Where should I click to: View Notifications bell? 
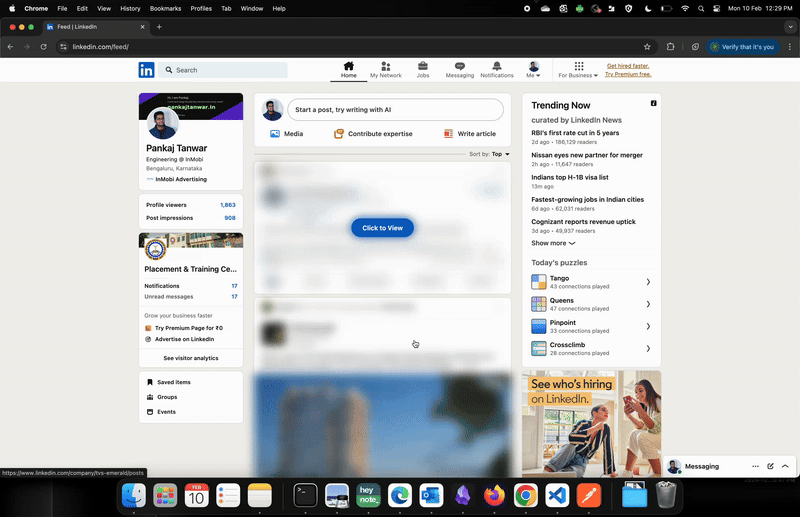496,70
